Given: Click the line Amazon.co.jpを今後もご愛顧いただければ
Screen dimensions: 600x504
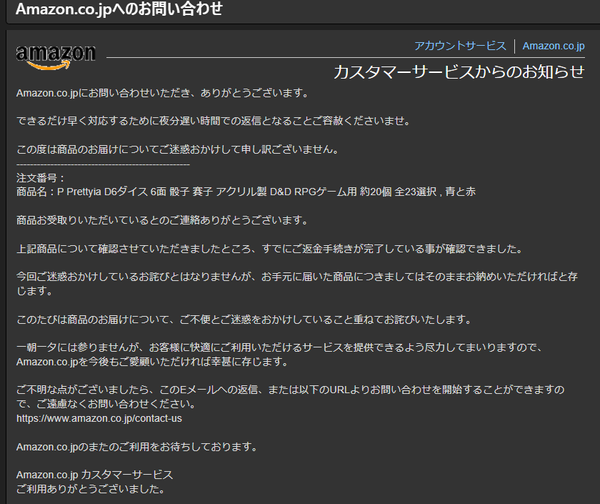Looking at the screenshot, I should click(152, 362).
